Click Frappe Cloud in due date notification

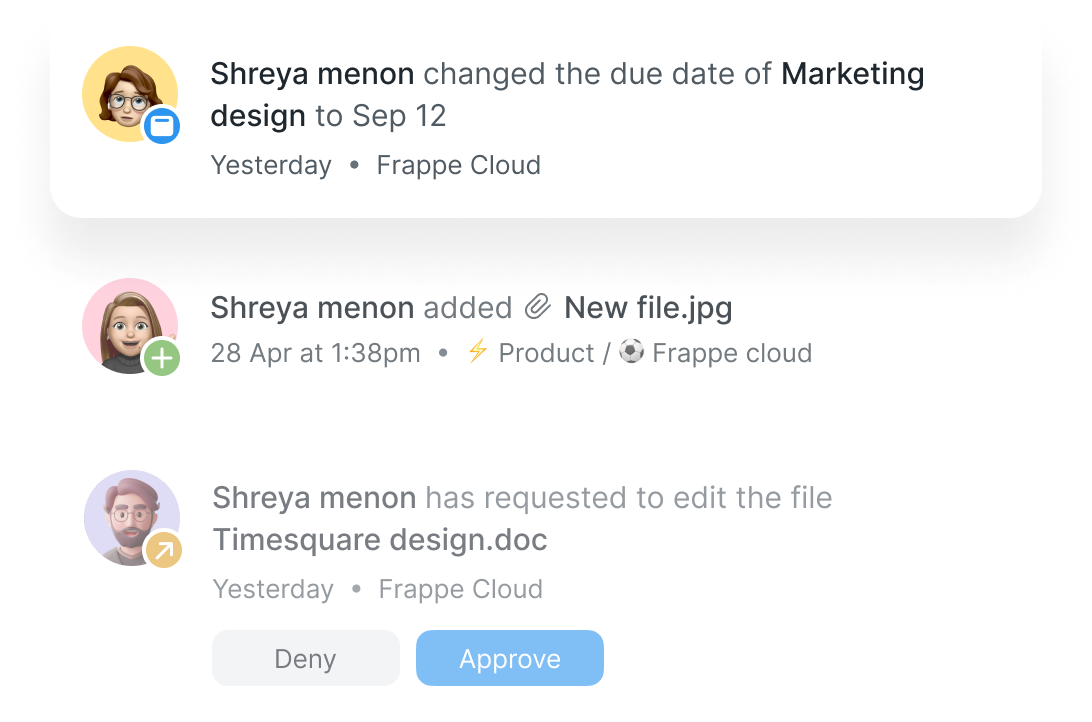pos(458,165)
